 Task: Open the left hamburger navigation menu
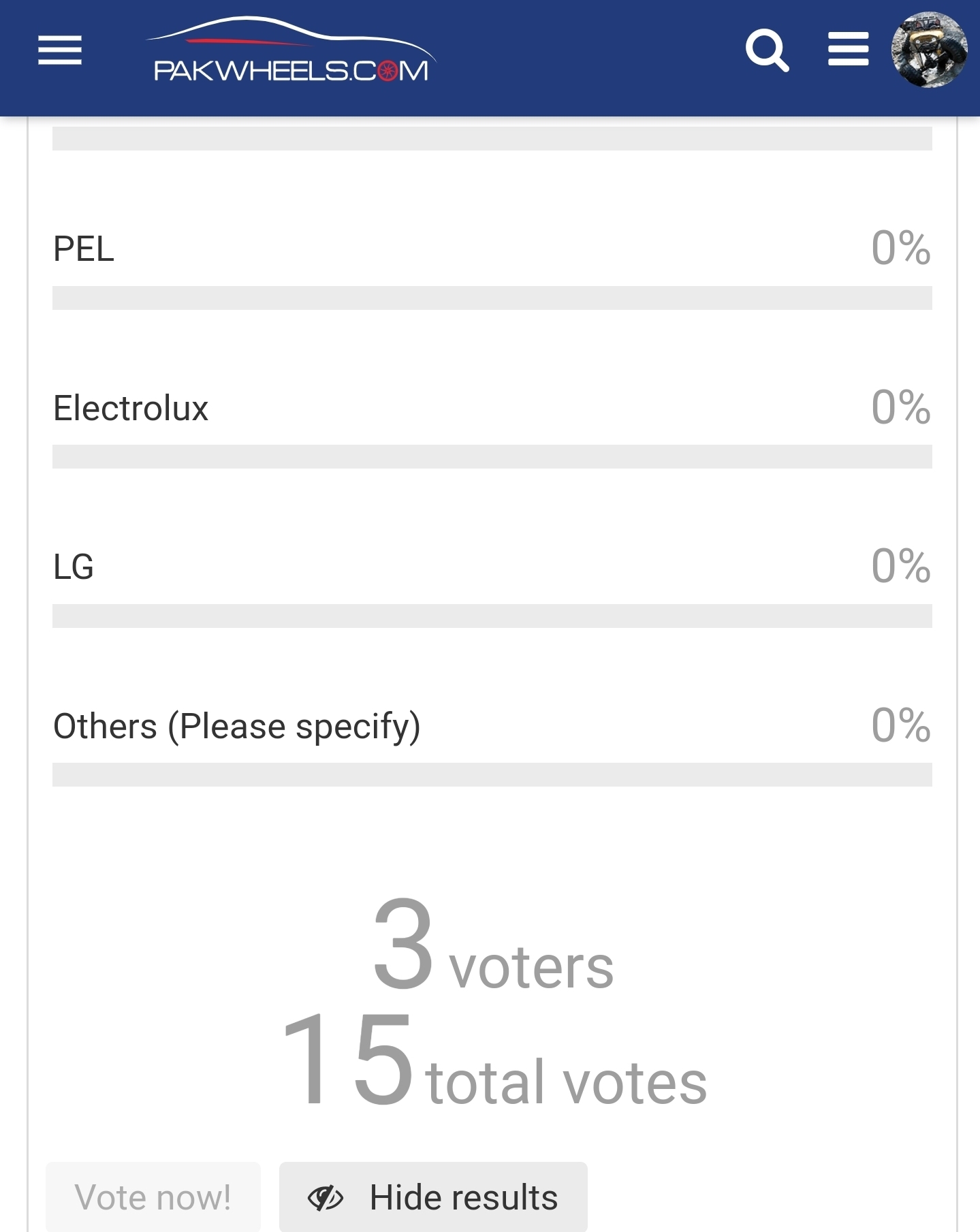pos(60,50)
